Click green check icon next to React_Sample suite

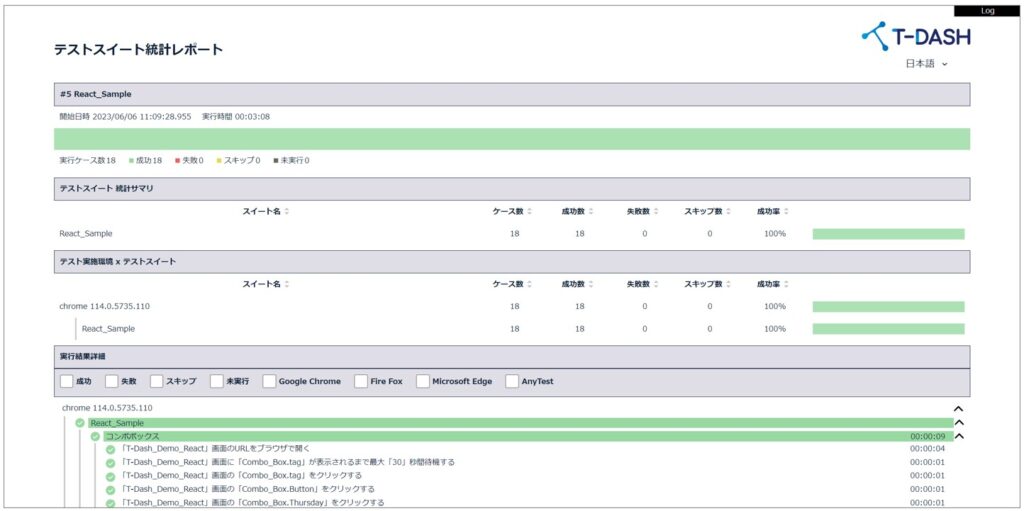point(80,423)
